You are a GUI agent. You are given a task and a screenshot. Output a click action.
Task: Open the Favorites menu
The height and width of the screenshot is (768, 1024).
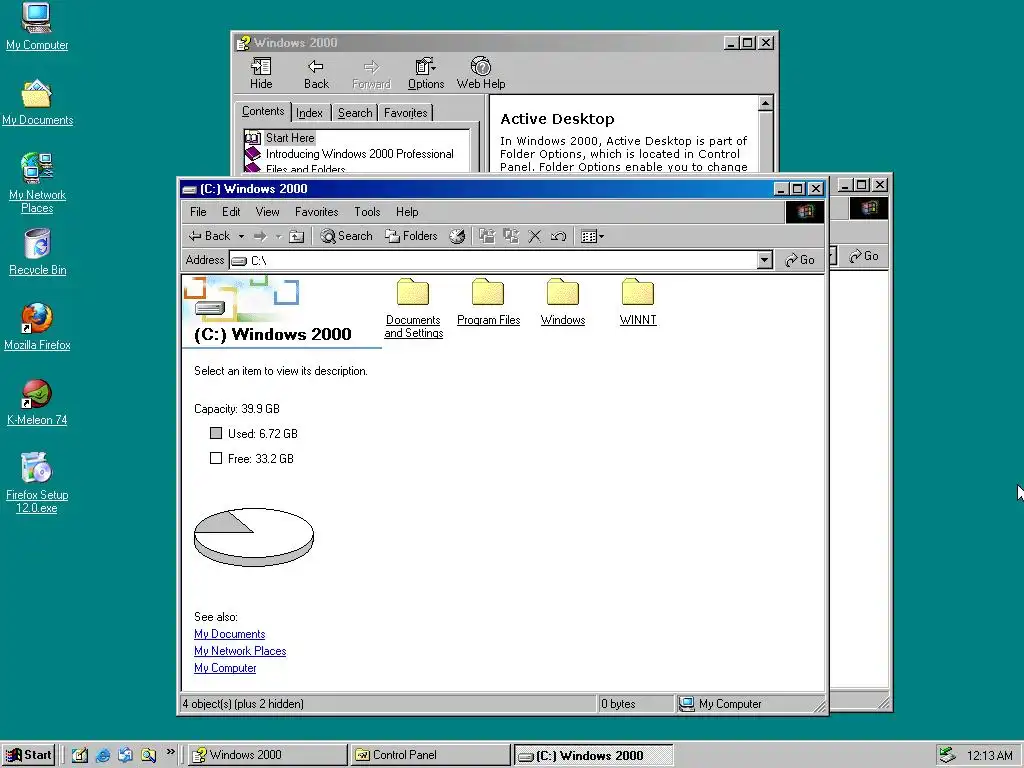pos(317,212)
